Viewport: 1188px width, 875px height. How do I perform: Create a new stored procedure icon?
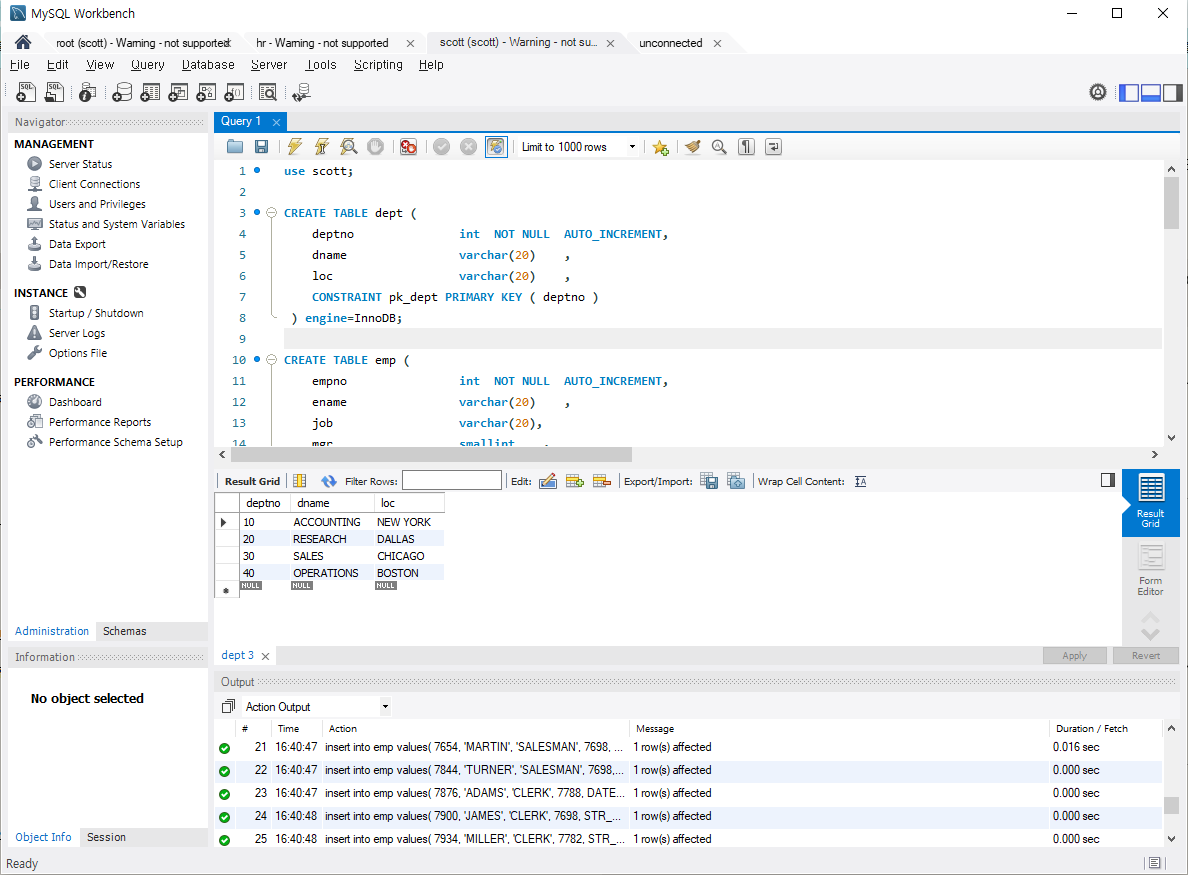pyautogui.click(x=206, y=92)
